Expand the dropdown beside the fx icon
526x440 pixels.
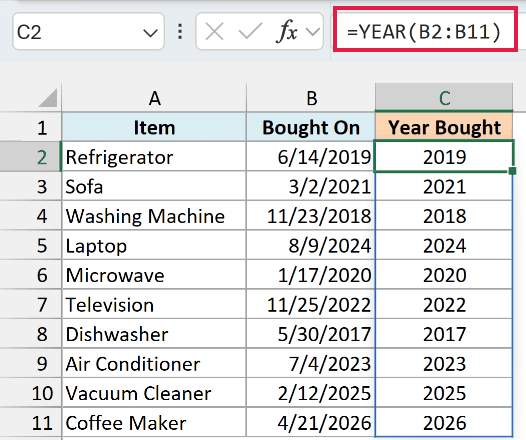pos(313,32)
